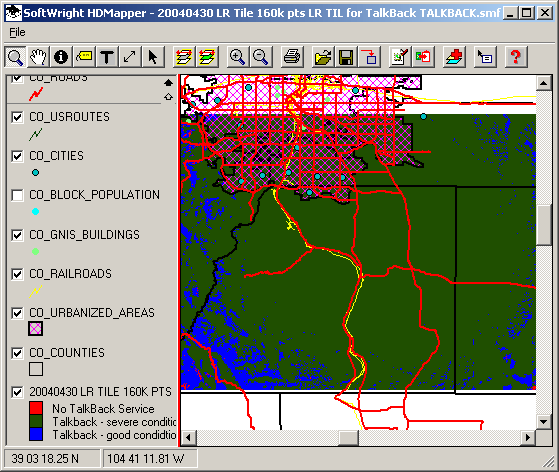
Task: Hide the CO_RAILROADS layer
Action: click(x=17, y=274)
